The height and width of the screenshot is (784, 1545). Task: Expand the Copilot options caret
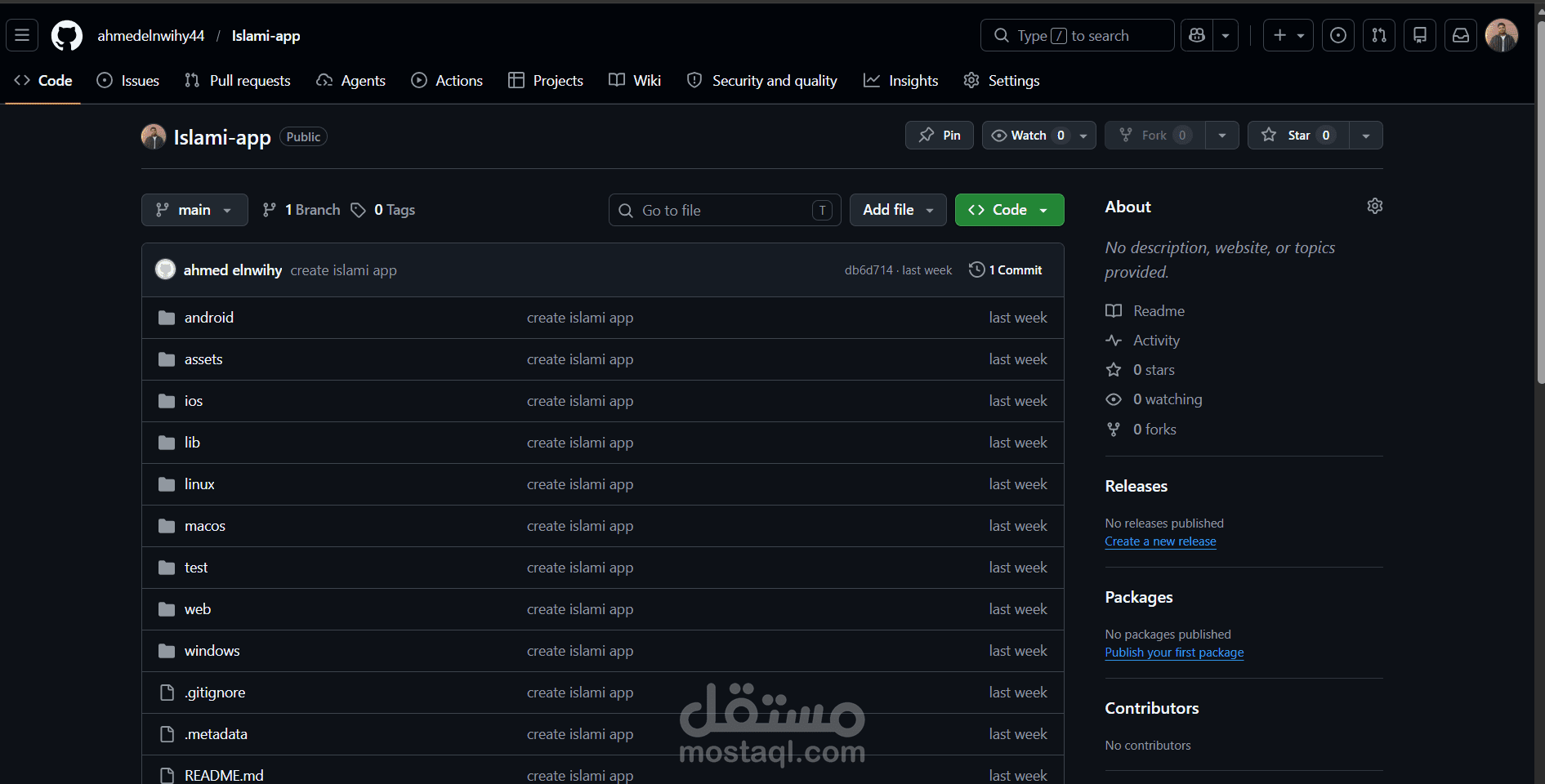[1226, 35]
